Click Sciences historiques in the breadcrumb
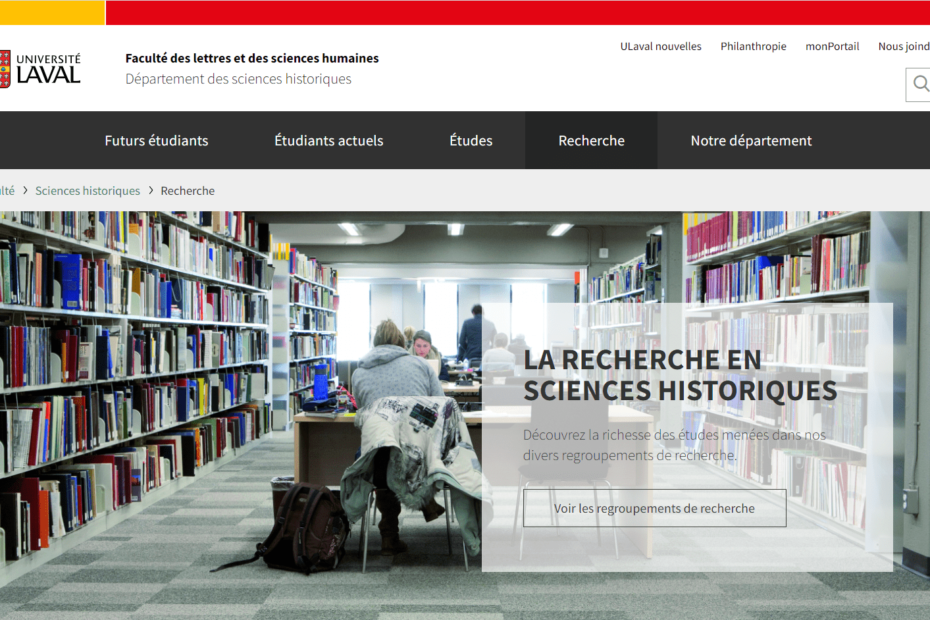 pos(87,190)
